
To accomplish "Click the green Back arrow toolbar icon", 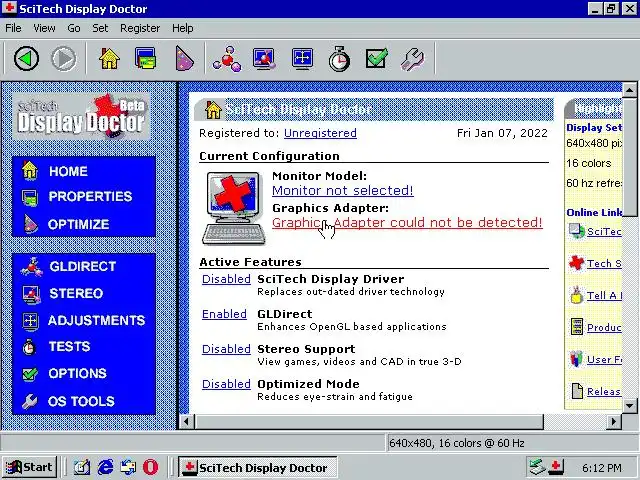I will [27, 59].
